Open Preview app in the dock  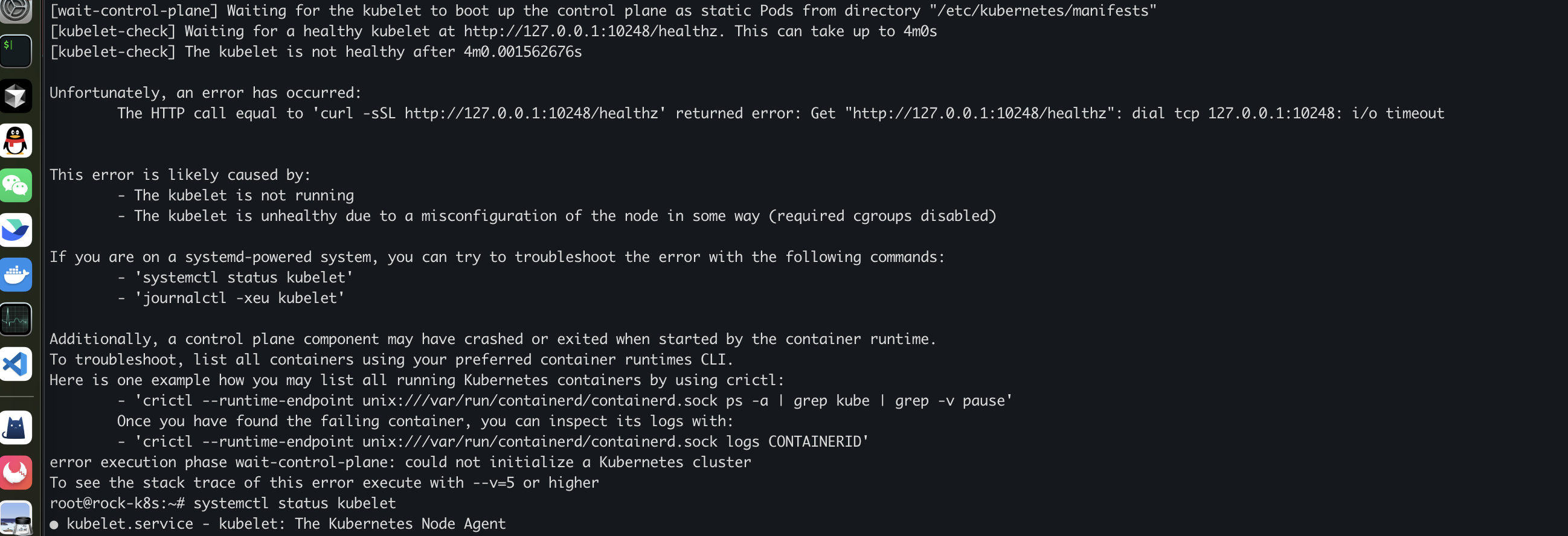(x=16, y=518)
